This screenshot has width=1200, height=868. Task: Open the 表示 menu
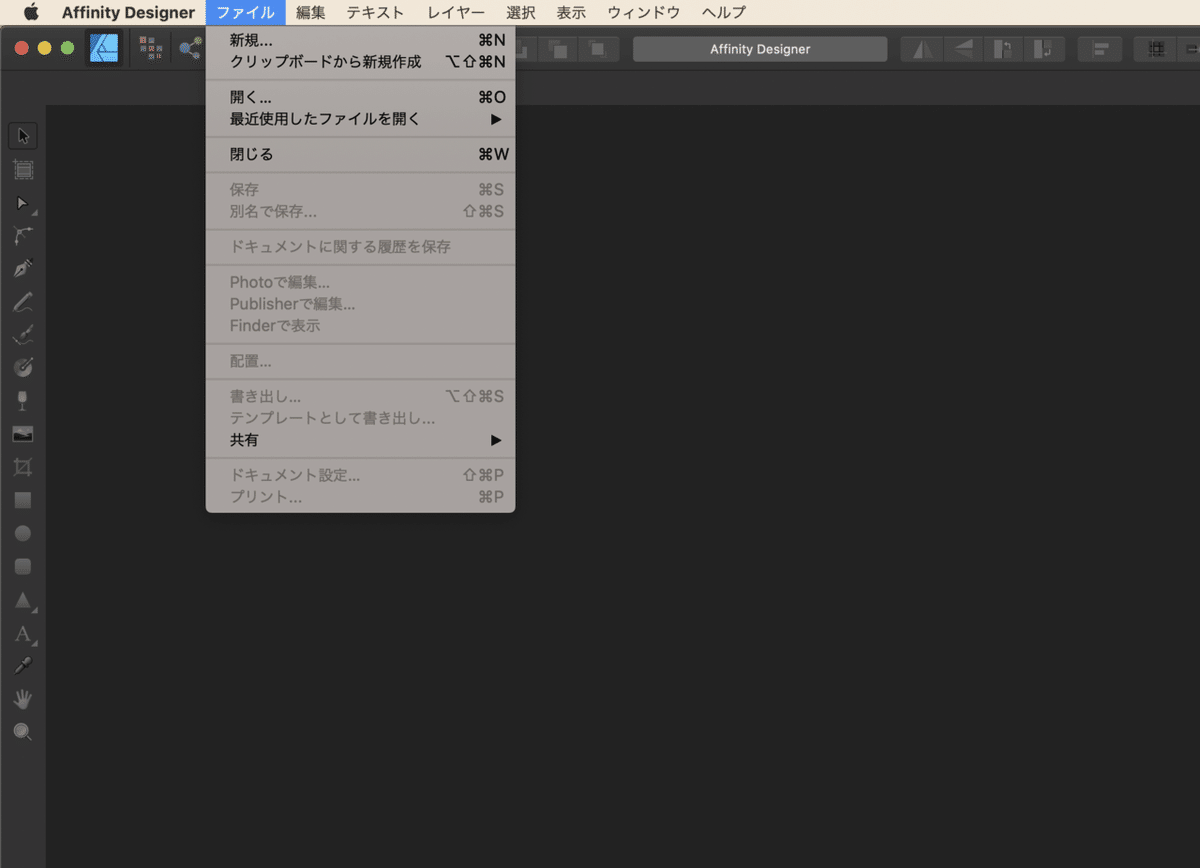[x=571, y=12]
